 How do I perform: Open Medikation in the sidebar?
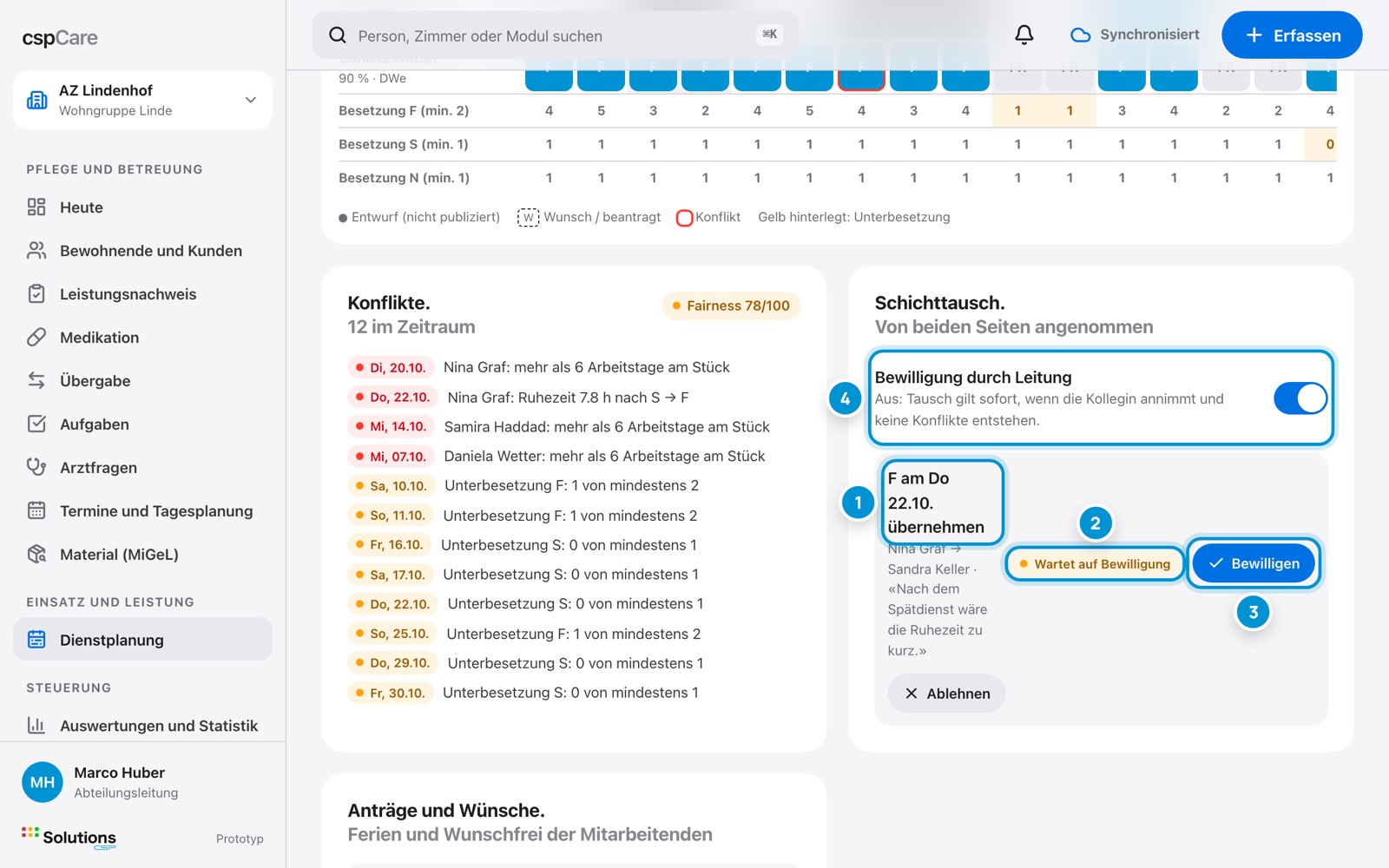coord(142,337)
